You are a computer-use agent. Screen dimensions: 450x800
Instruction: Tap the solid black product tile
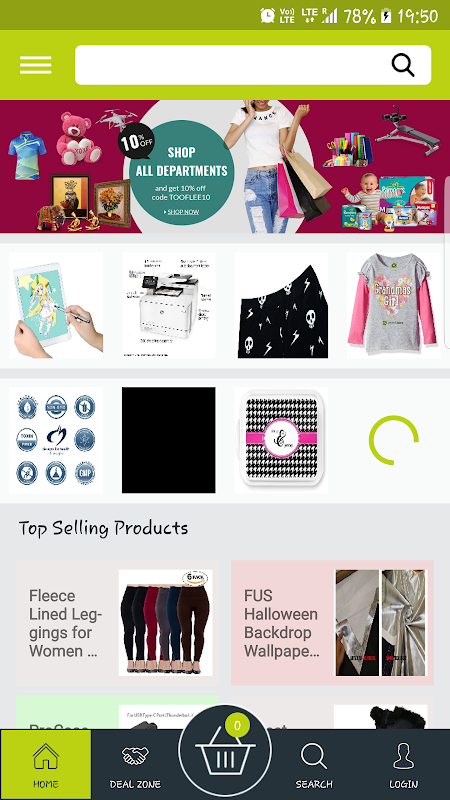click(168, 440)
